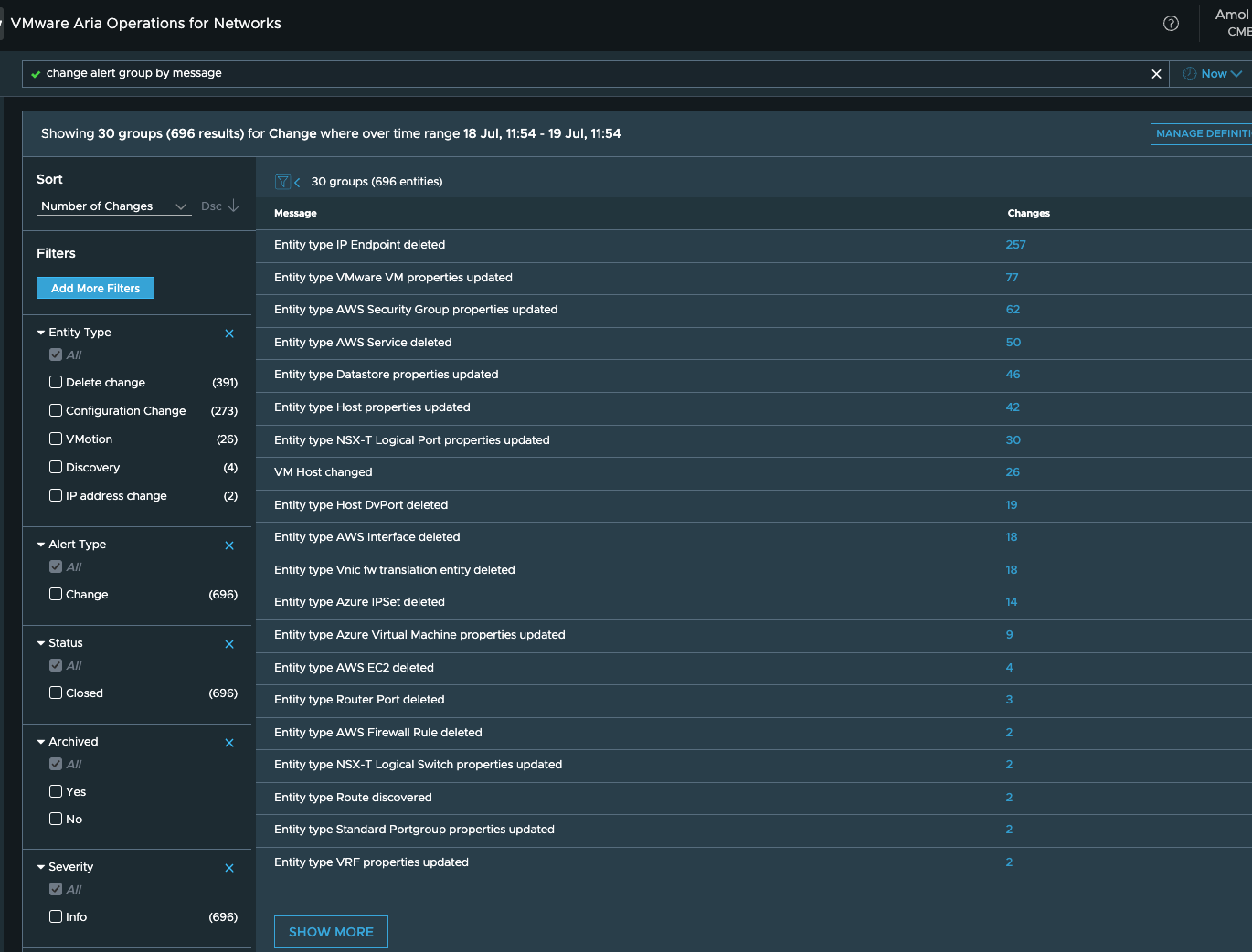The image size is (1252, 952).
Task: Open the 257 changes link for IP Endpoint
Action: pos(1015,245)
